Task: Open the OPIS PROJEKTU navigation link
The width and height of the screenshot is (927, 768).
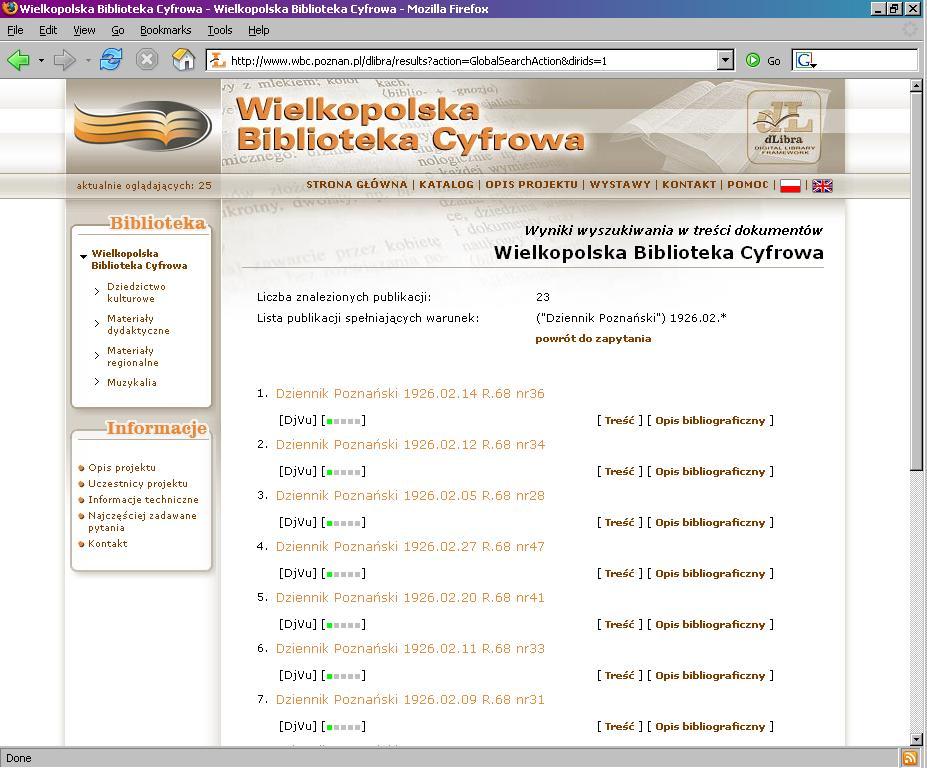Action: (x=531, y=184)
